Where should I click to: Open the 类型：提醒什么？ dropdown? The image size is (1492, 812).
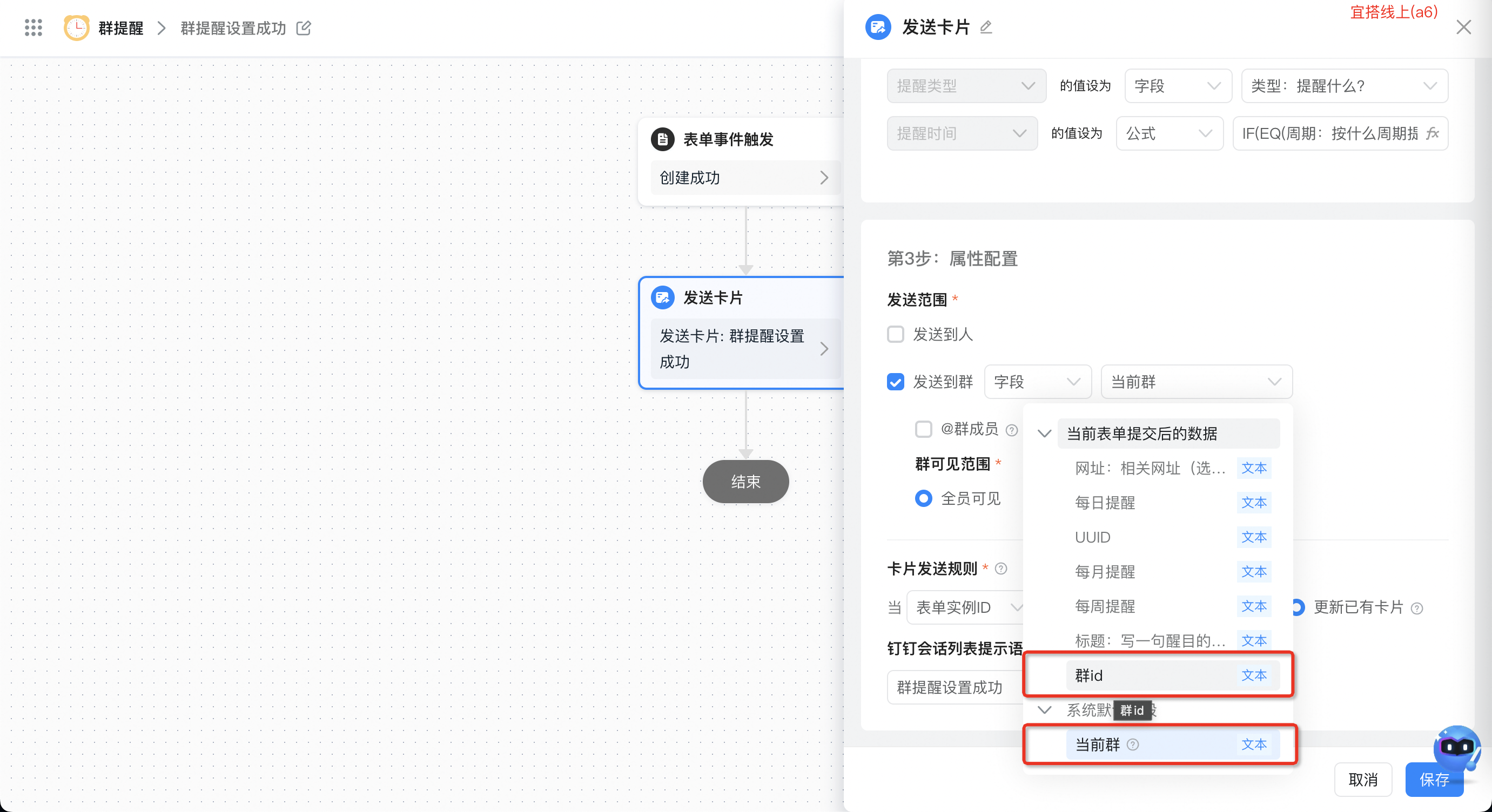pos(1345,86)
